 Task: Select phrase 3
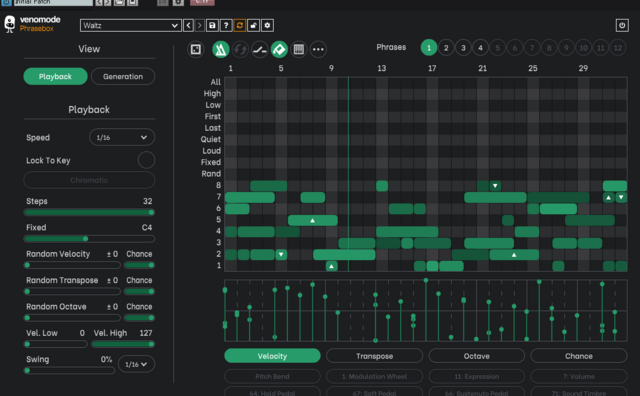463,48
